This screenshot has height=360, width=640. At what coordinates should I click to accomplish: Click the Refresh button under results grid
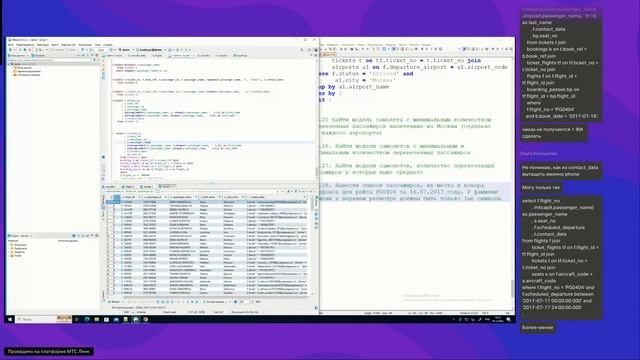click(114, 302)
